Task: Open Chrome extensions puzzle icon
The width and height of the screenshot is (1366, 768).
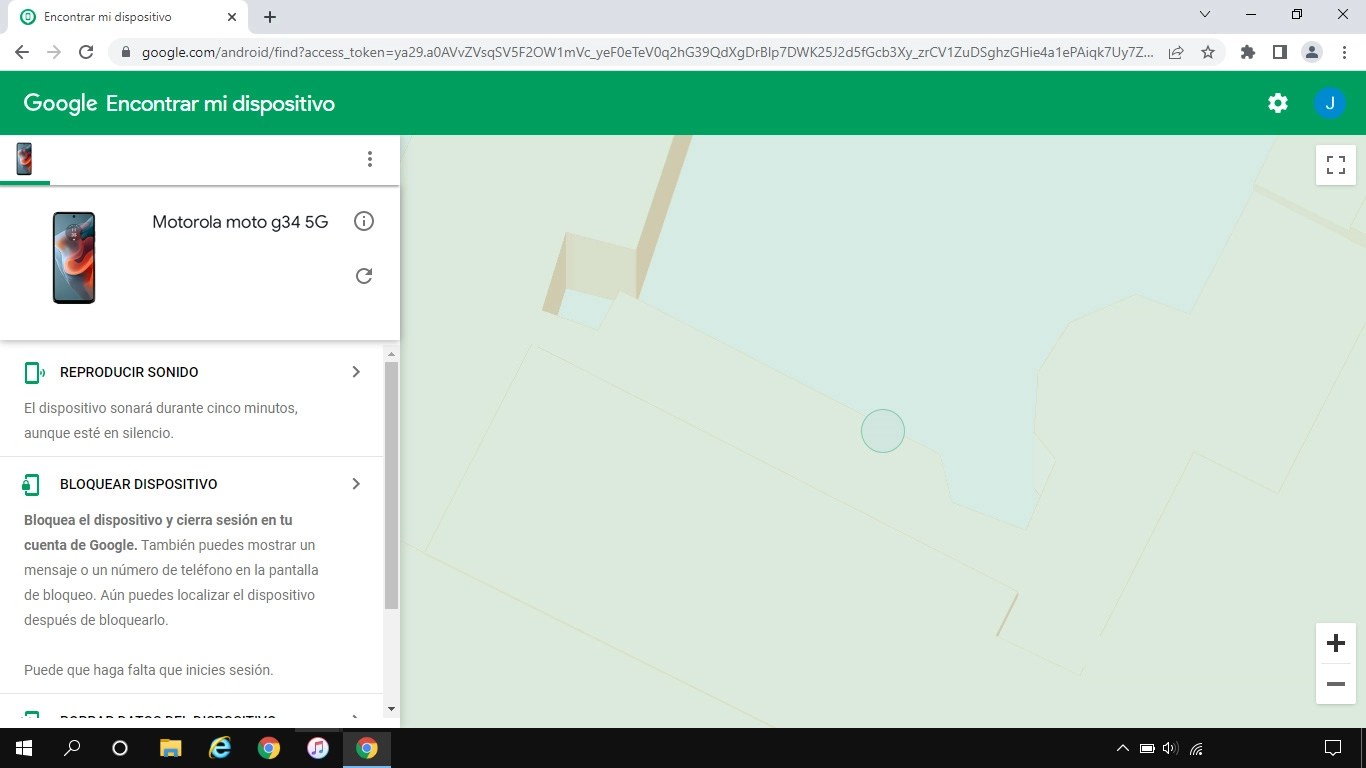Action: coord(1248,52)
